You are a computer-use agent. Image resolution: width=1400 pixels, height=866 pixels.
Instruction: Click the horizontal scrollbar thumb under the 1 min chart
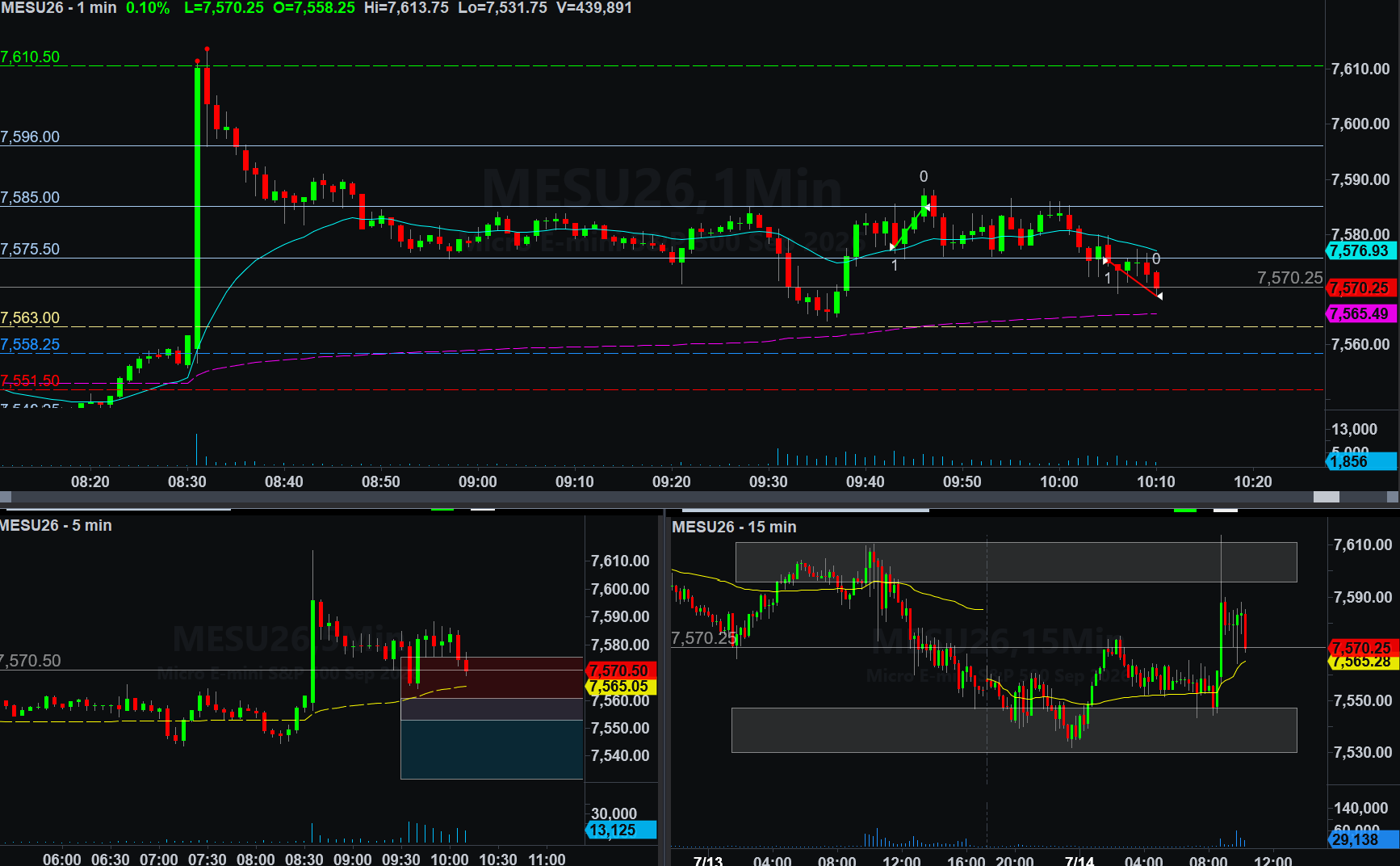tap(1327, 497)
